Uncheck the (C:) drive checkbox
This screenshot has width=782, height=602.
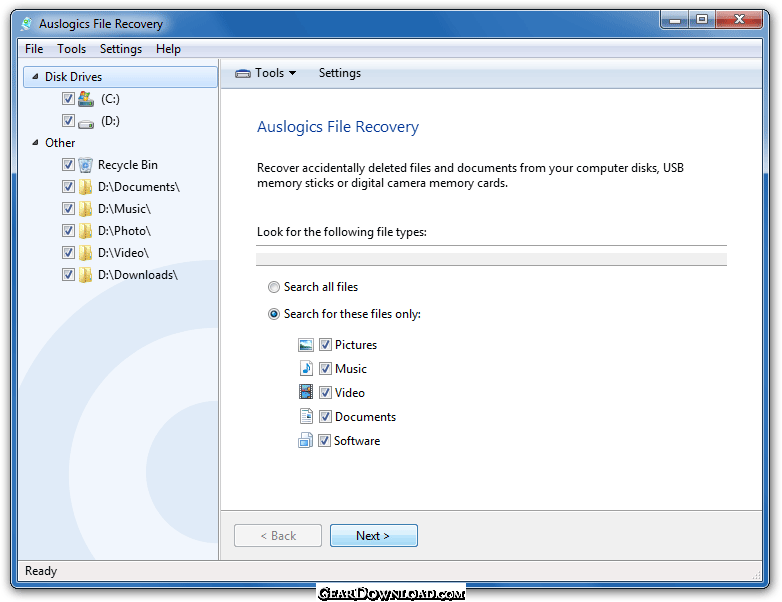point(68,99)
